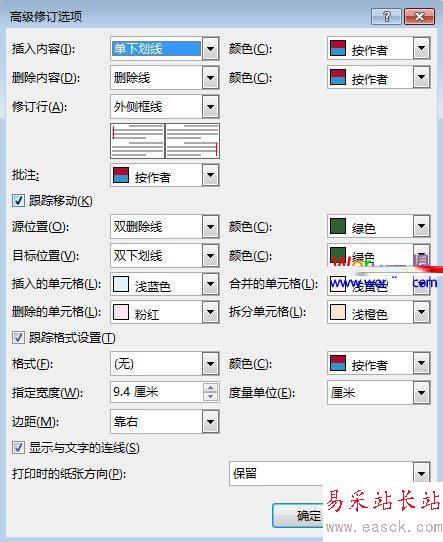Image resolution: width=443 pixels, height=542 pixels.
Task: Click the light orange swatch for 拆分单元格
Action: click(x=338, y=312)
